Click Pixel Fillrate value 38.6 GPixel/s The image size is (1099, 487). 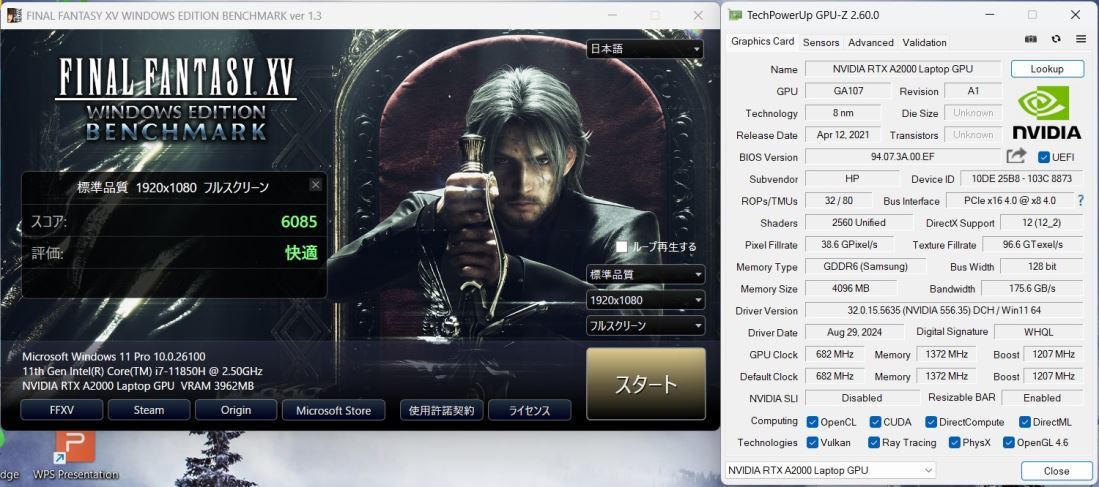click(x=851, y=245)
